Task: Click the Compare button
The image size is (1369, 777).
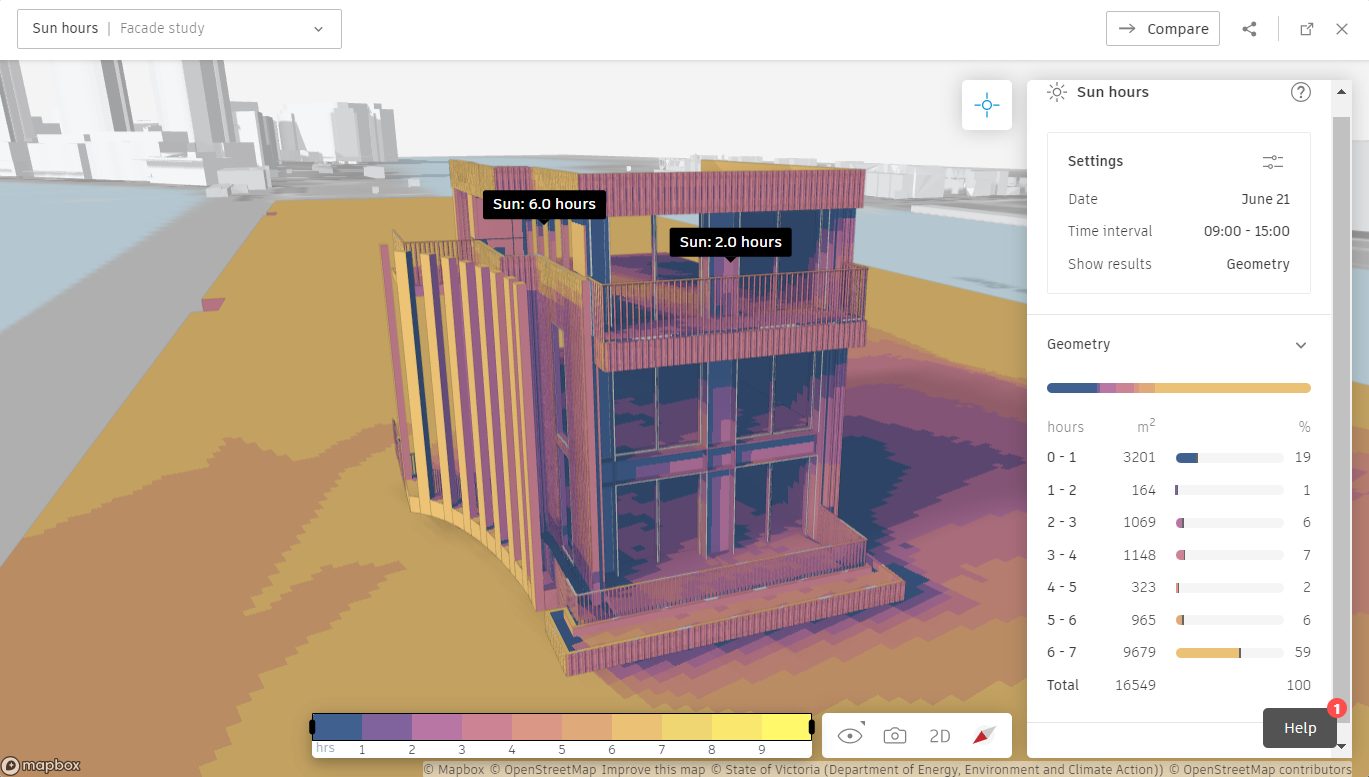Action: [x=1162, y=28]
